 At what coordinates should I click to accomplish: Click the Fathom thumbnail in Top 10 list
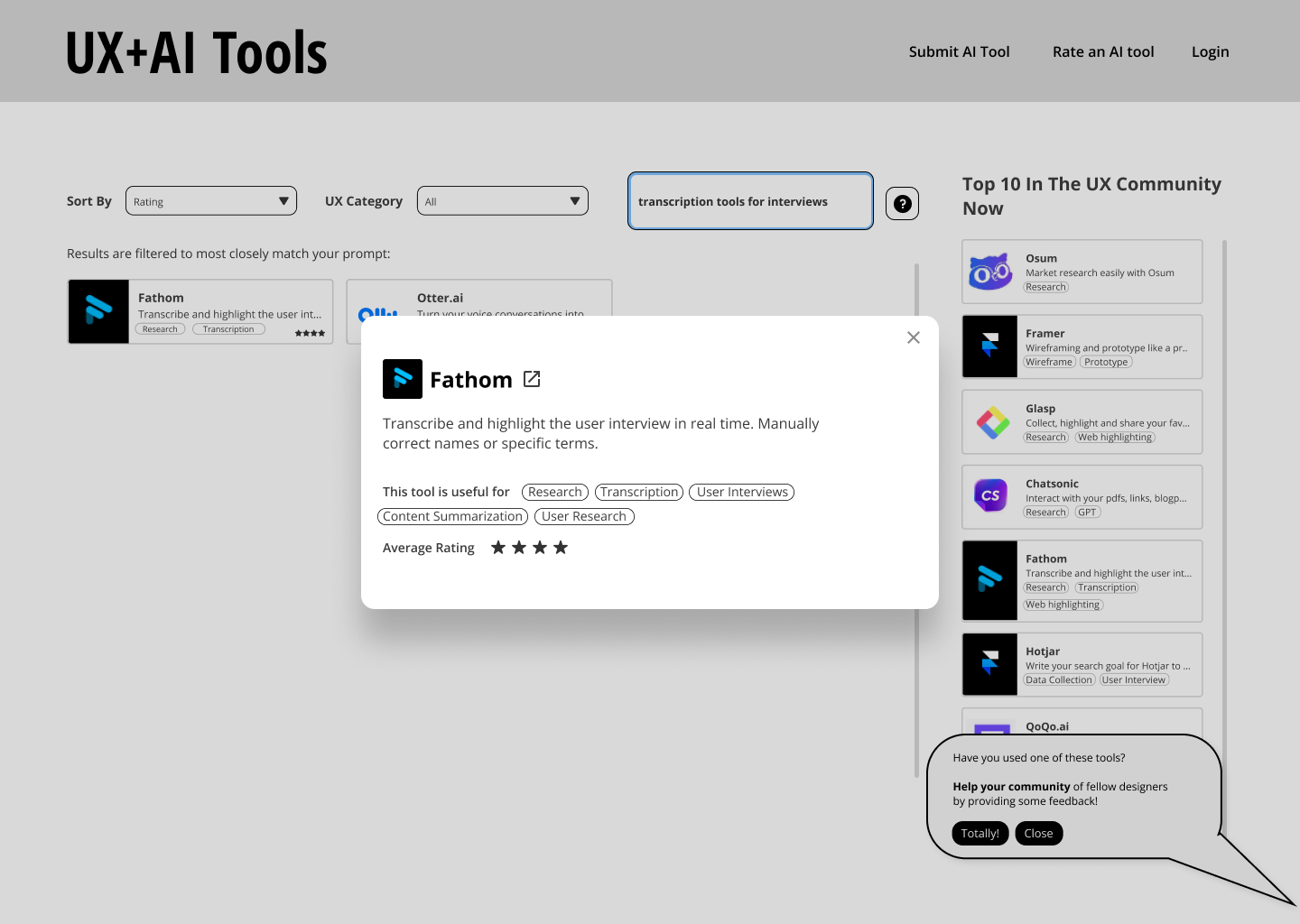(990, 580)
